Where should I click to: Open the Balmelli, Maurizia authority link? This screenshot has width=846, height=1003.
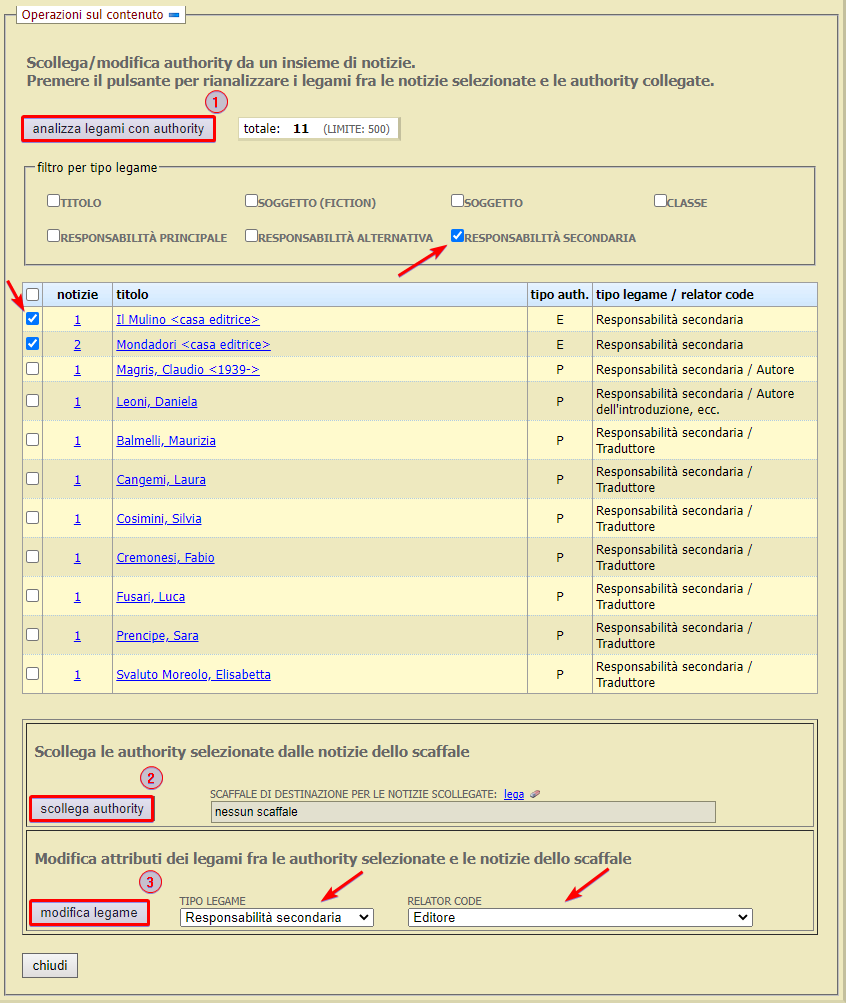(166, 440)
